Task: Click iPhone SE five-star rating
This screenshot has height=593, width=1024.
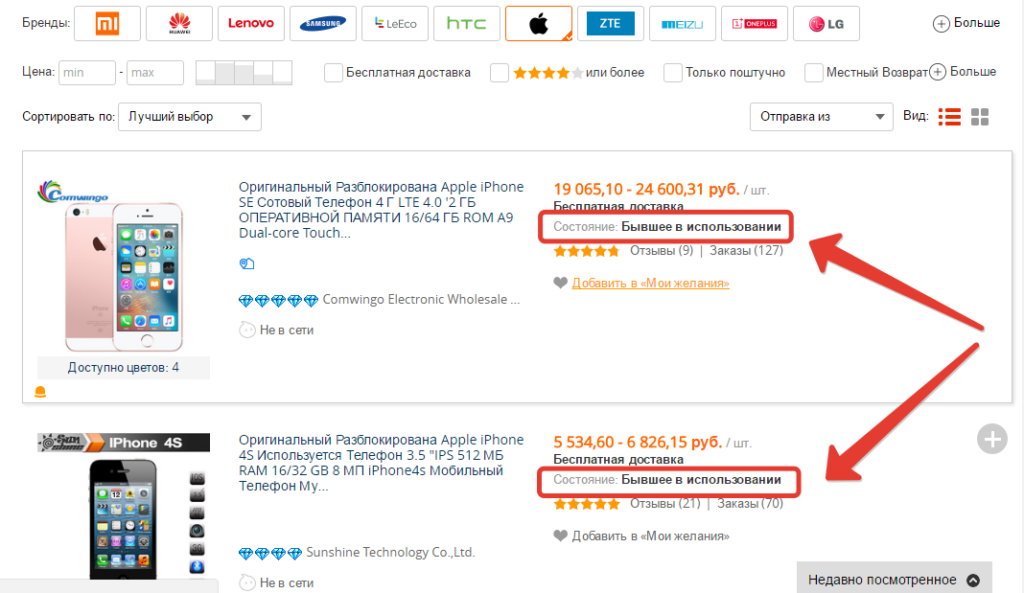Action: coord(586,251)
